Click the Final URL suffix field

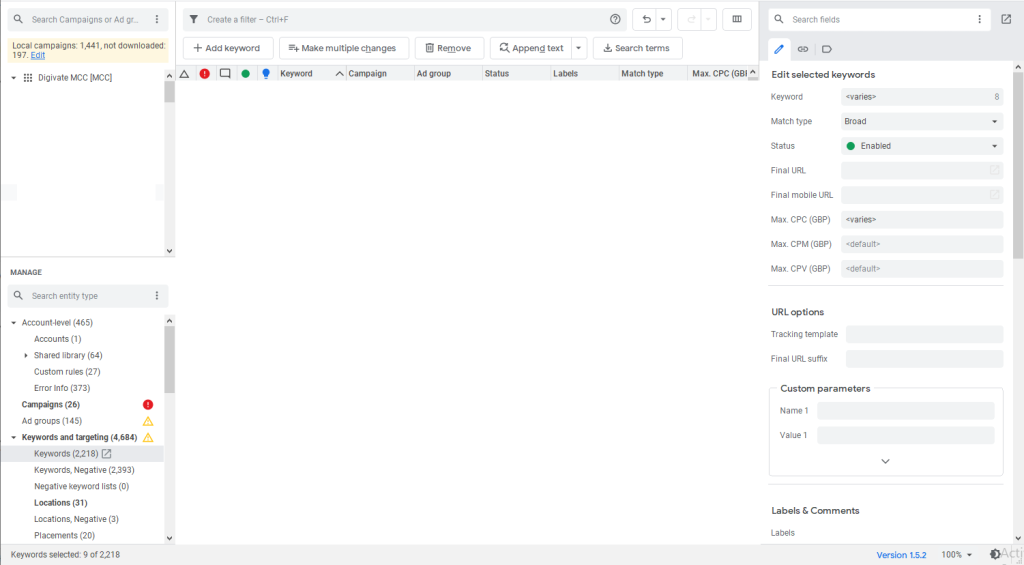click(924, 359)
